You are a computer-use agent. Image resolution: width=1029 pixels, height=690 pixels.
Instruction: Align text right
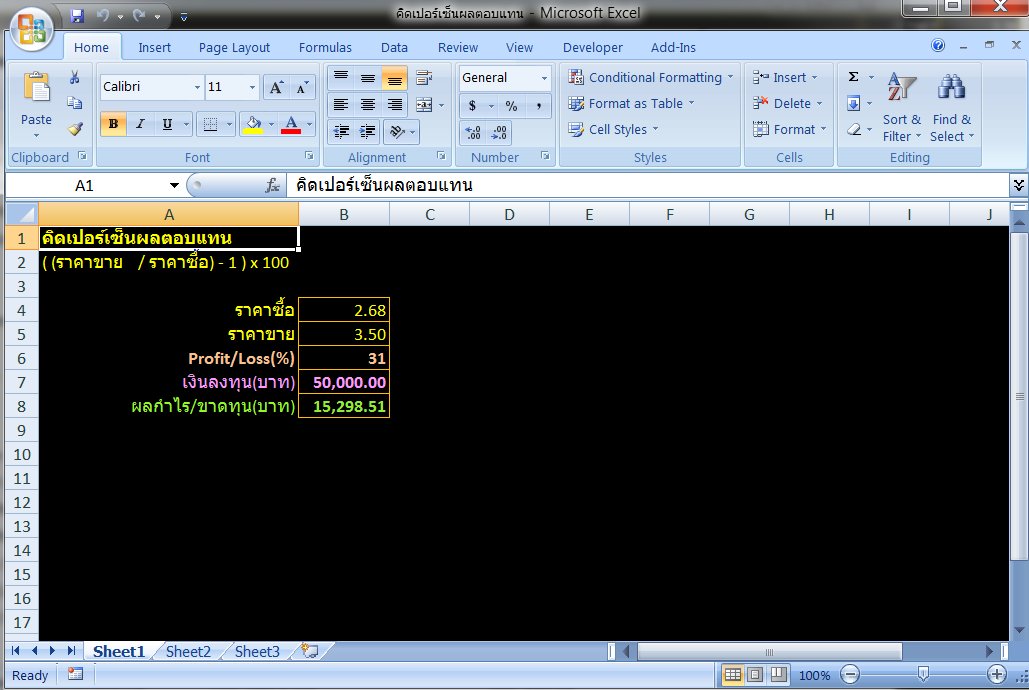tap(394, 104)
